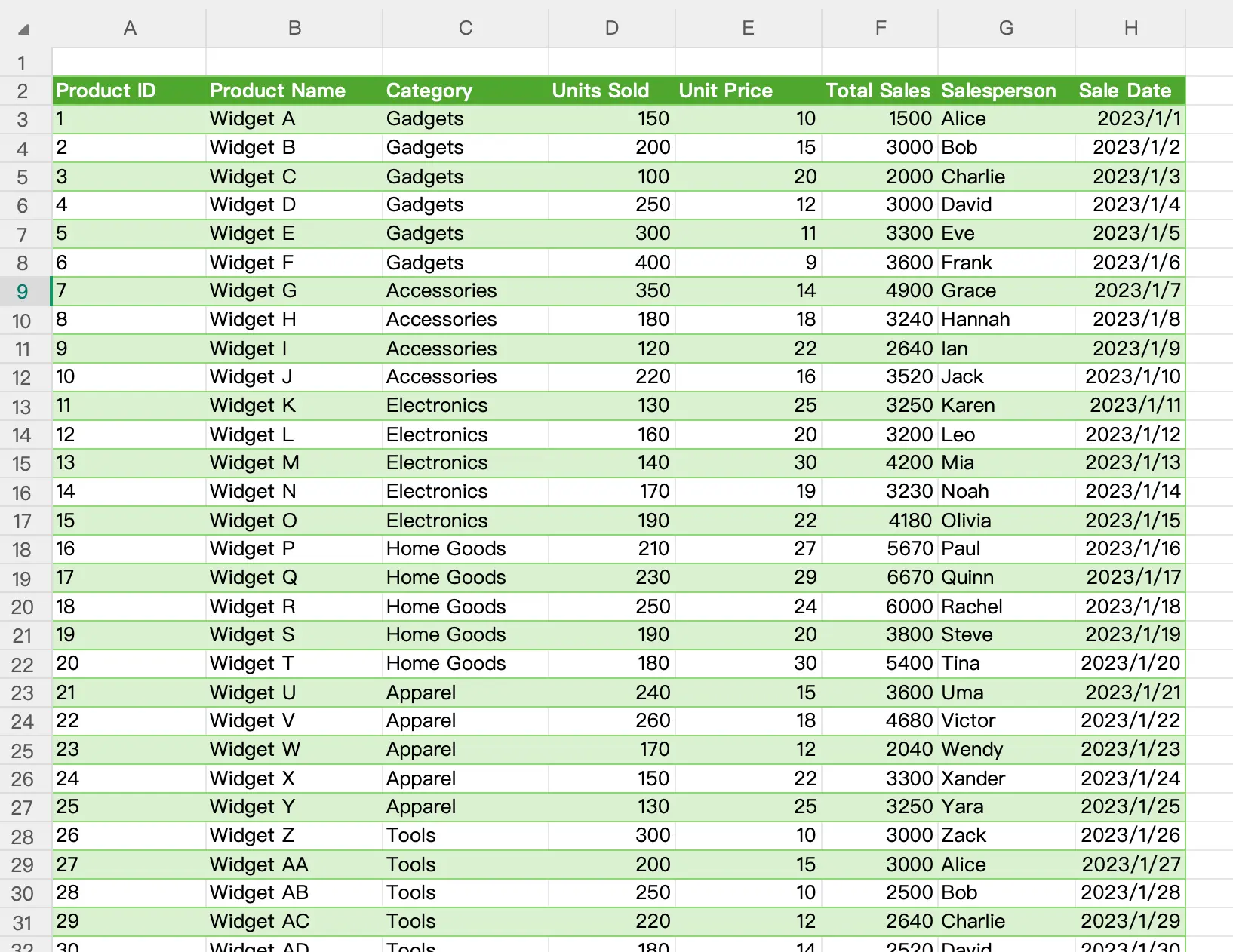Select row 22 header
This screenshot has width=1233, height=952.
point(23,664)
